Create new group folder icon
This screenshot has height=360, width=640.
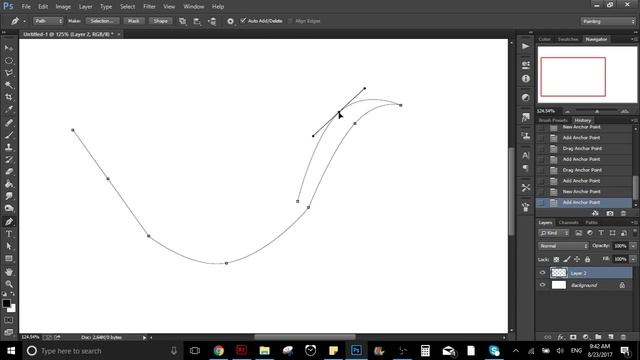coord(598,337)
